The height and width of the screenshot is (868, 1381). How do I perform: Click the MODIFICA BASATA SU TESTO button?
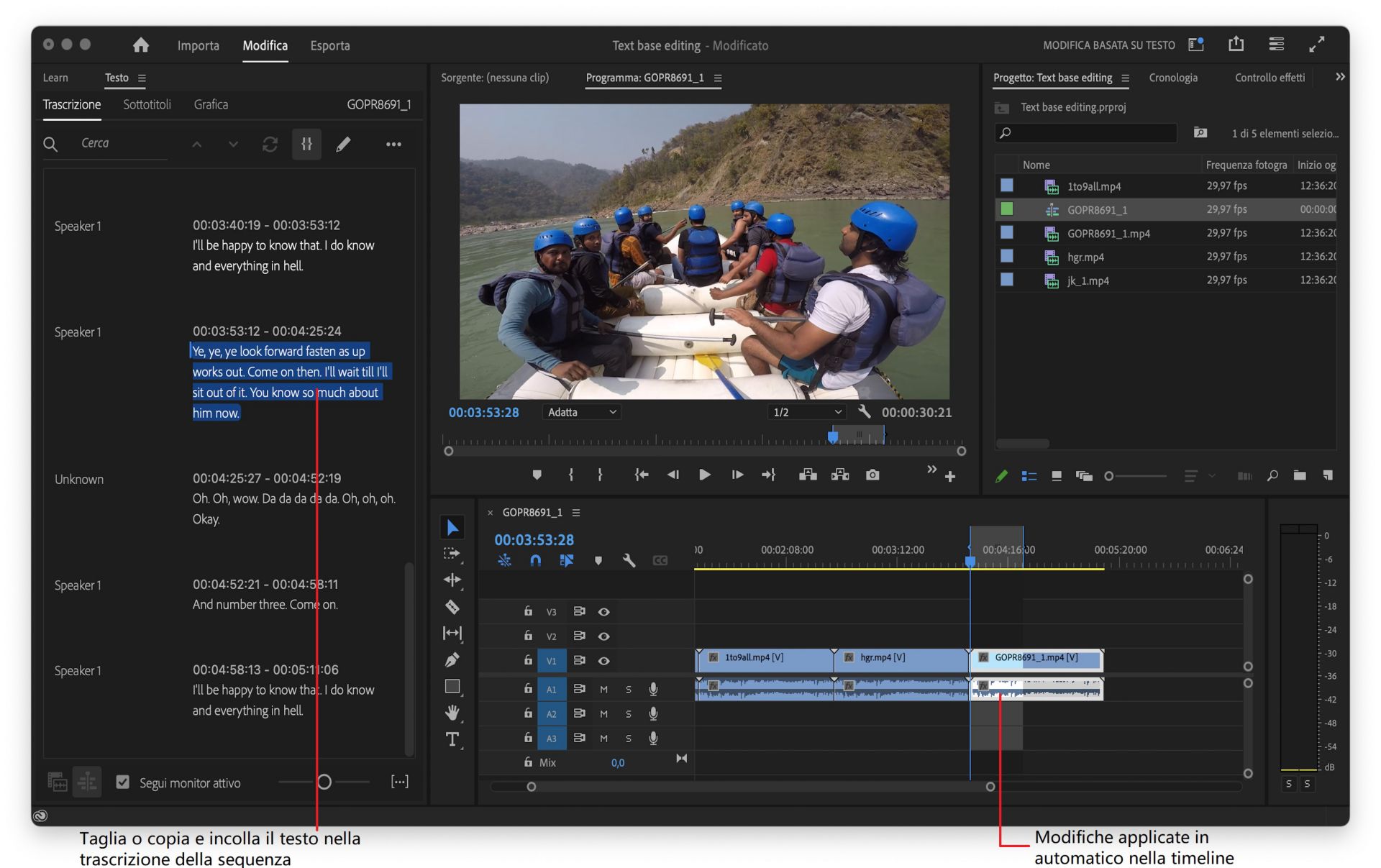pyautogui.click(x=1108, y=45)
